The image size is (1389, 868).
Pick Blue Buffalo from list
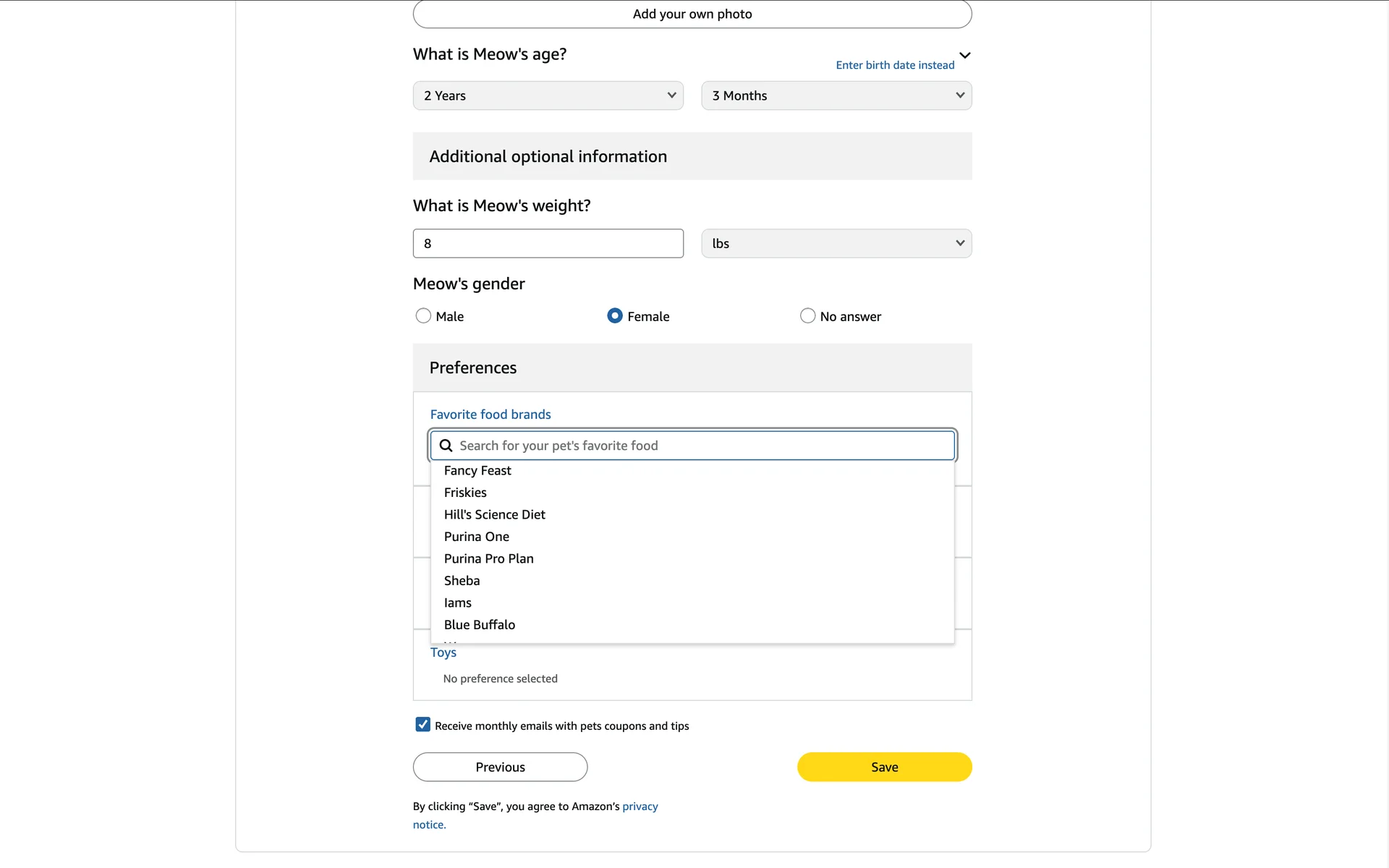[479, 625]
